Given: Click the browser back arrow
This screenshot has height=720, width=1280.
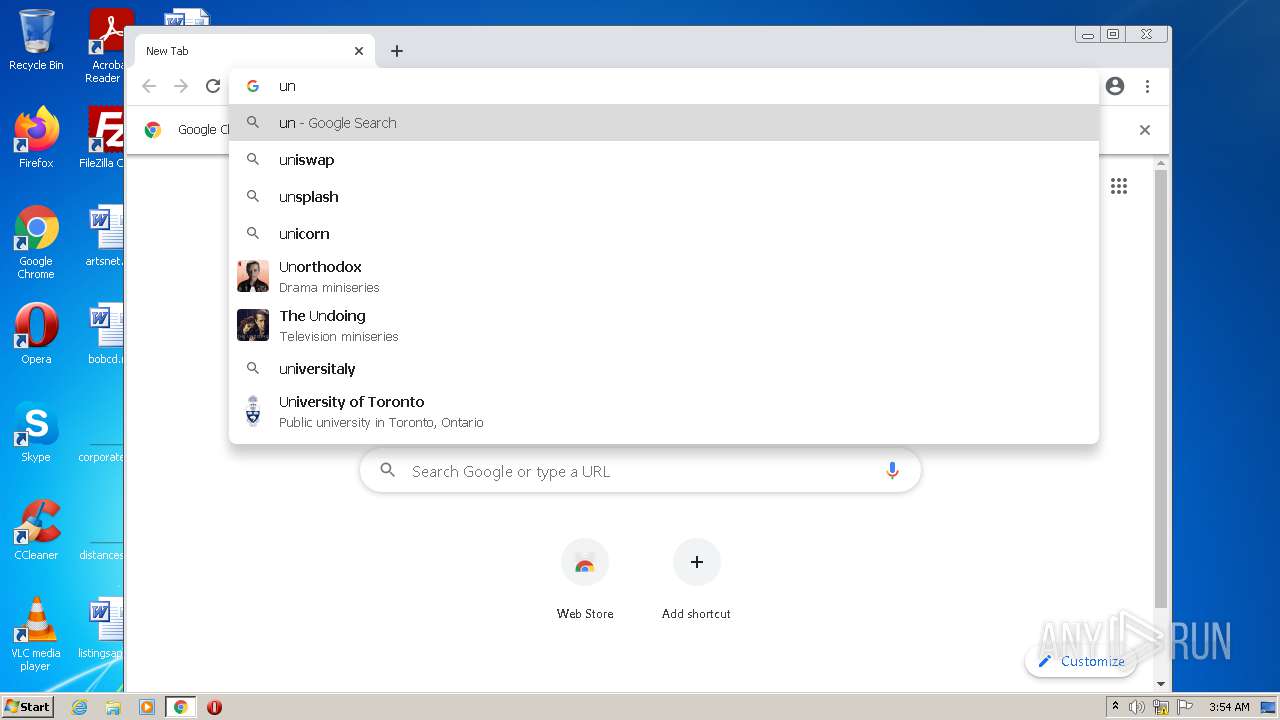Looking at the screenshot, I should [149, 86].
